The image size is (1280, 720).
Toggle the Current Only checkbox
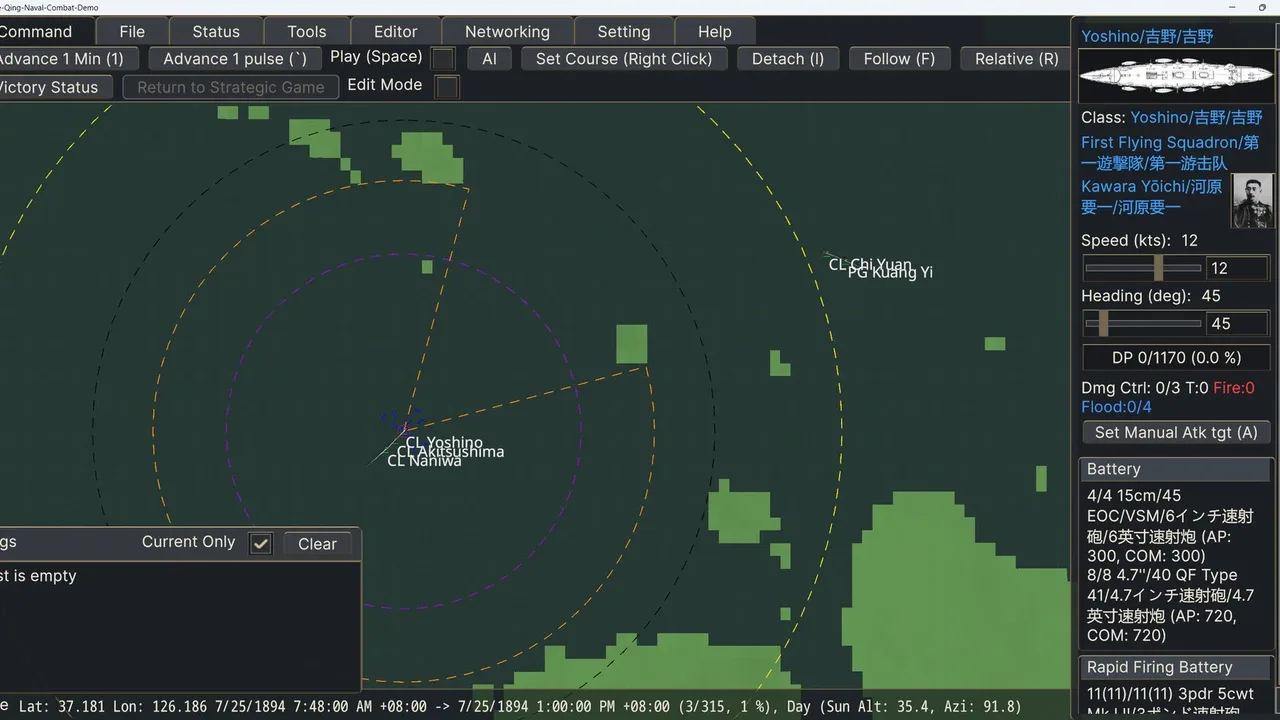[261, 543]
